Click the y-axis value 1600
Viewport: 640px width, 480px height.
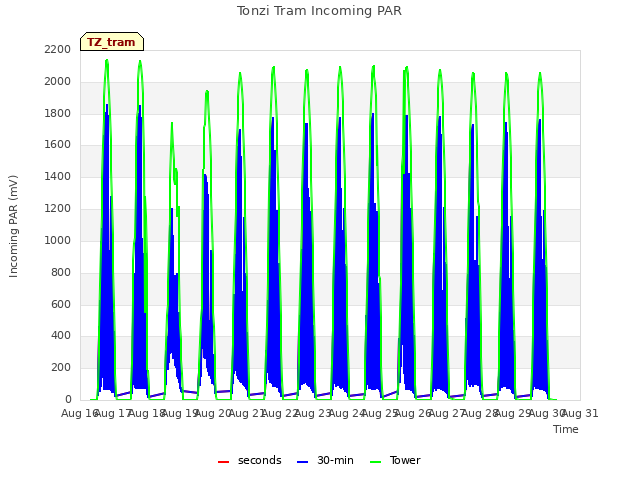click(58, 145)
